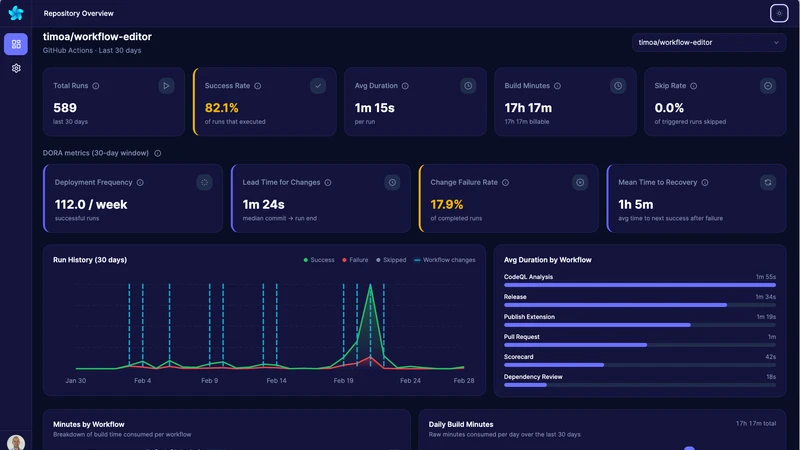Toggle the Success series in chart legend
Screen dimensions: 800x450
[x=319, y=260]
